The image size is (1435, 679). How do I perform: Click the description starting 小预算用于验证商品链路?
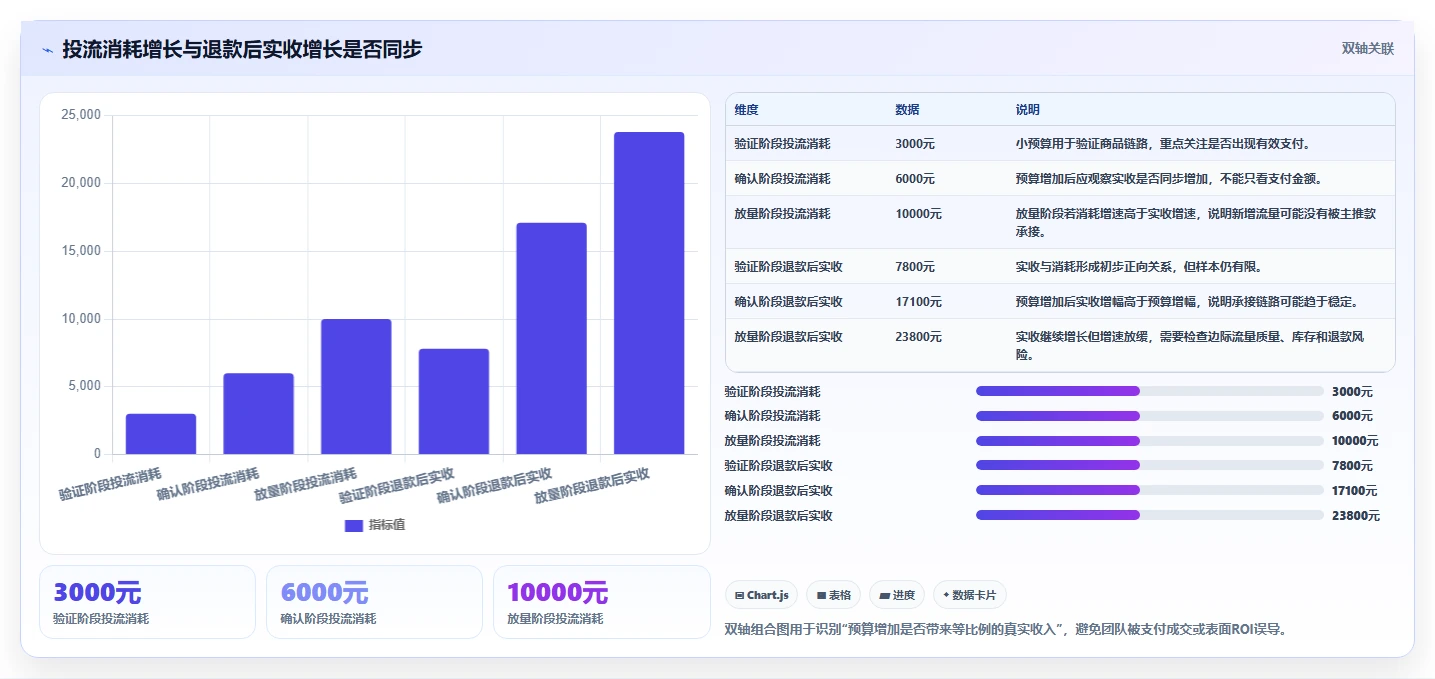1163,144
